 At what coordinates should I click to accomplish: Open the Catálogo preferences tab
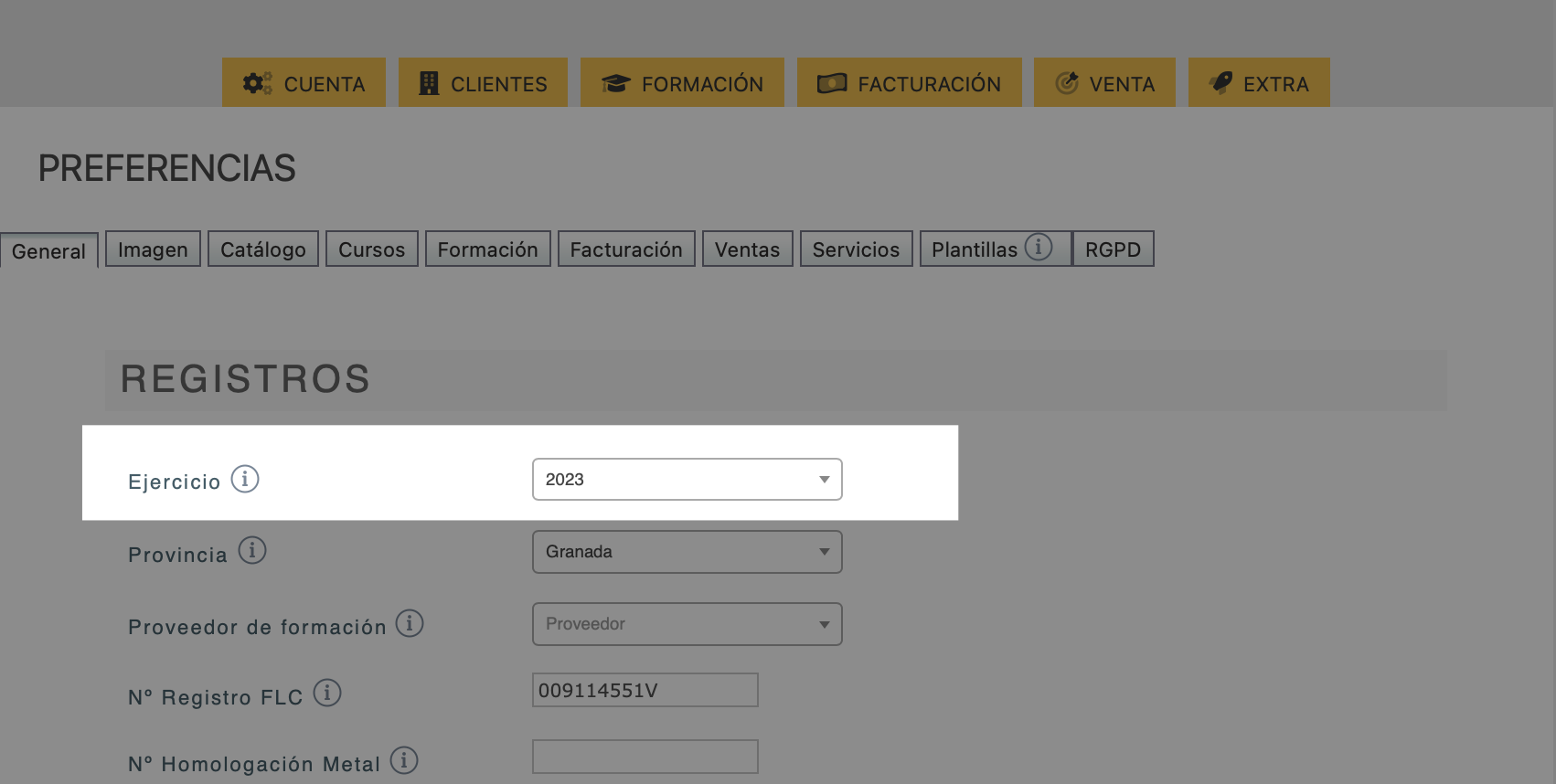263,249
